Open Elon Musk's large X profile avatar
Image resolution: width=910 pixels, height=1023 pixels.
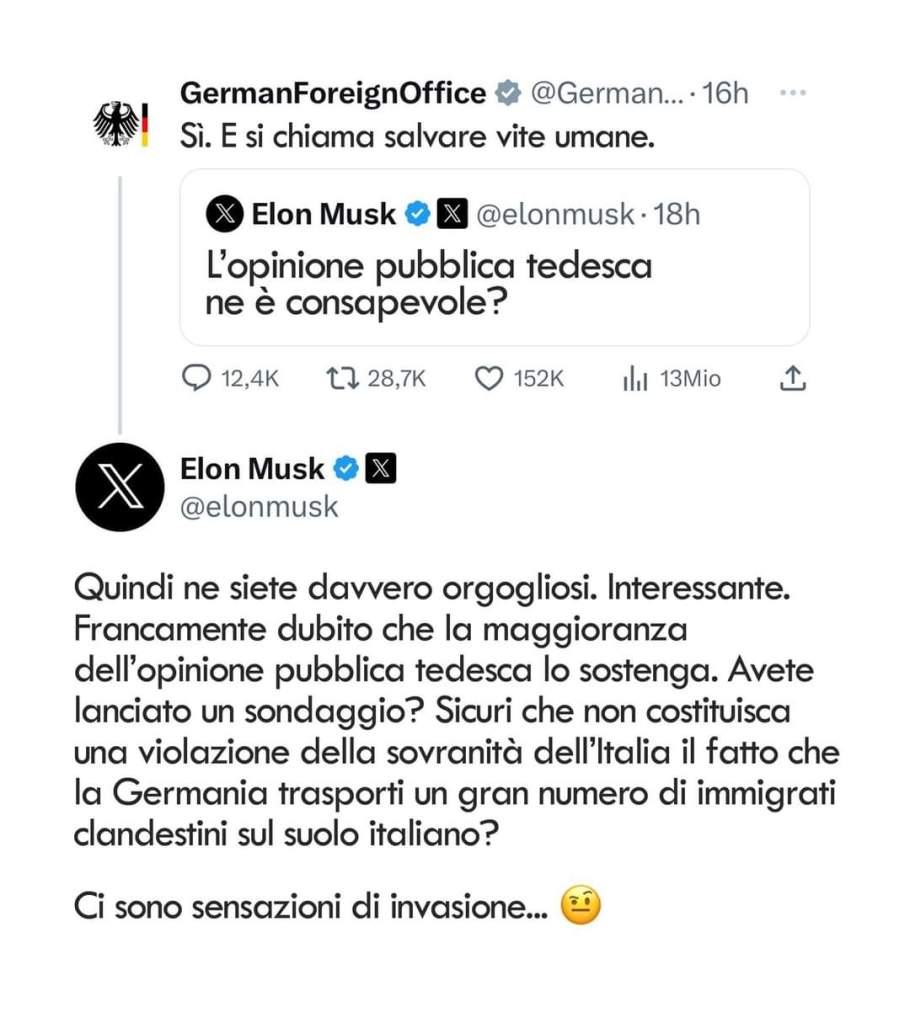120,487
